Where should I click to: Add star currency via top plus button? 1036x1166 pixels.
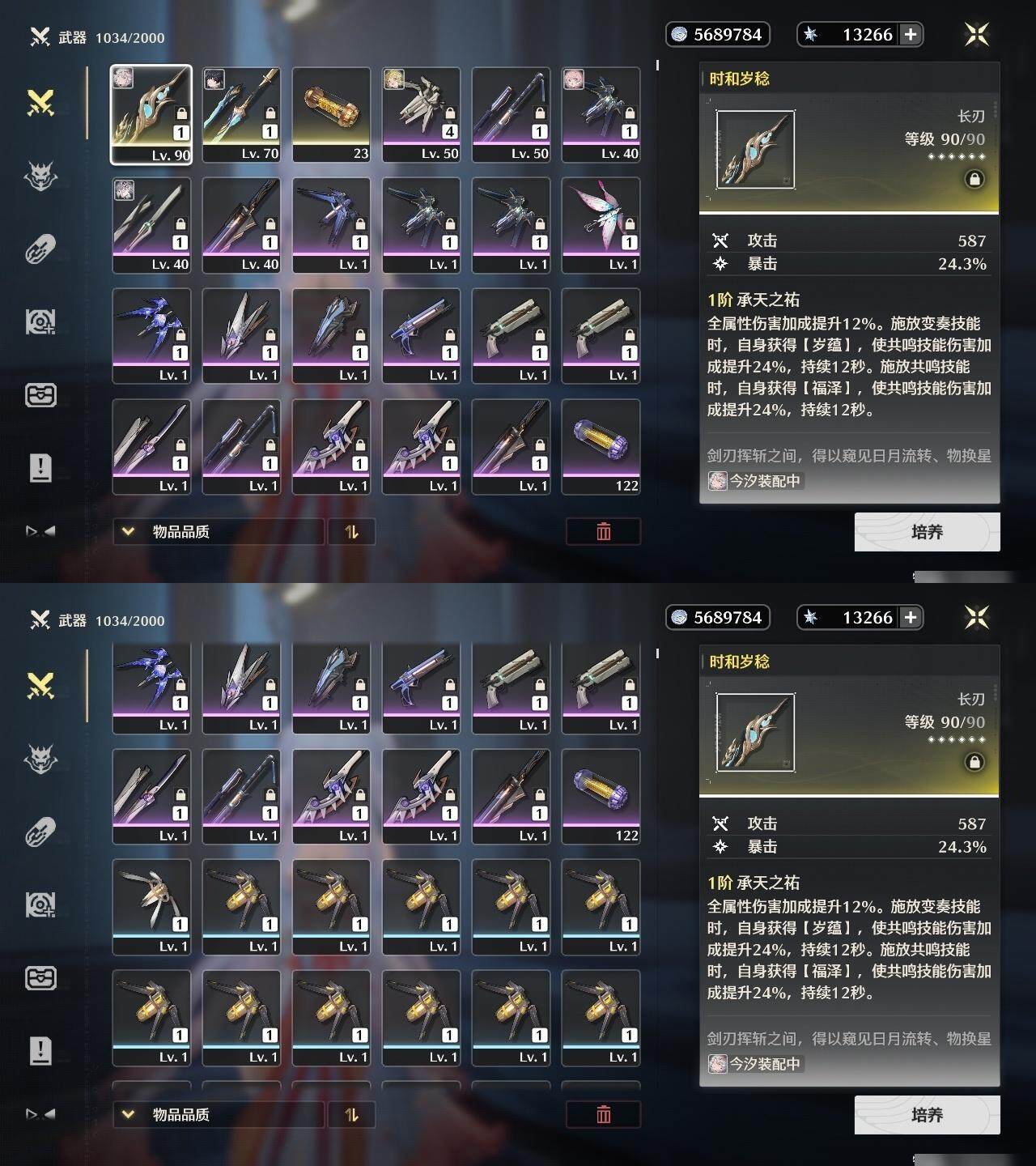911,34
